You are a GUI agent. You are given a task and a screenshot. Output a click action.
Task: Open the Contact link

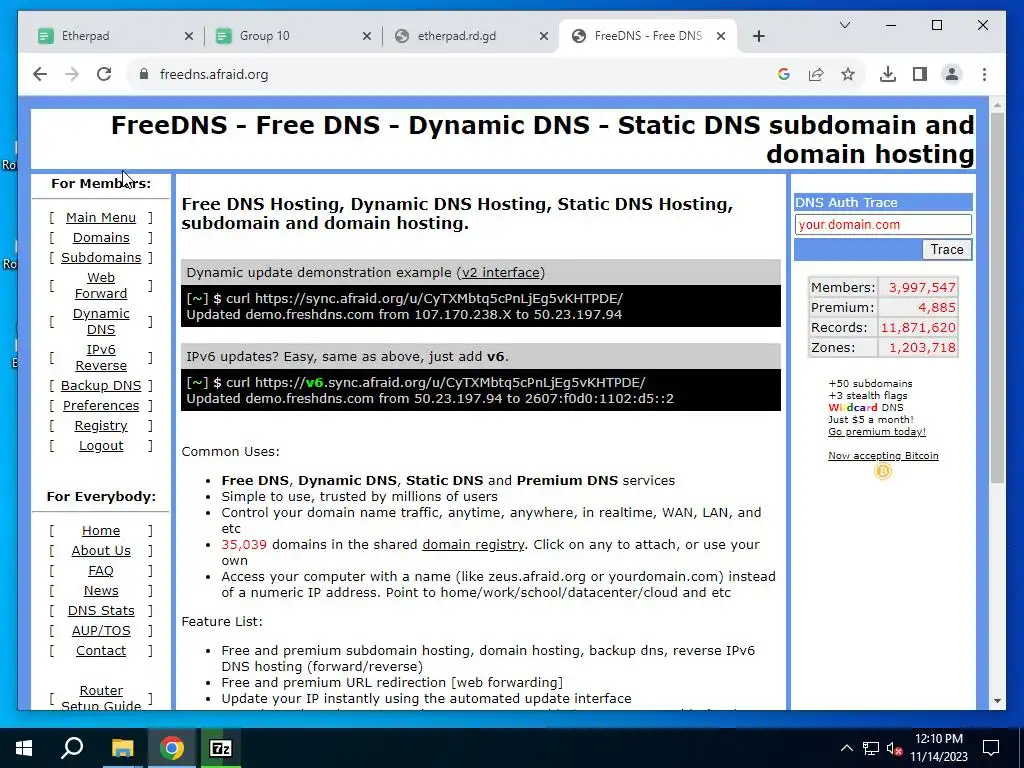click(x=101, y=651)
